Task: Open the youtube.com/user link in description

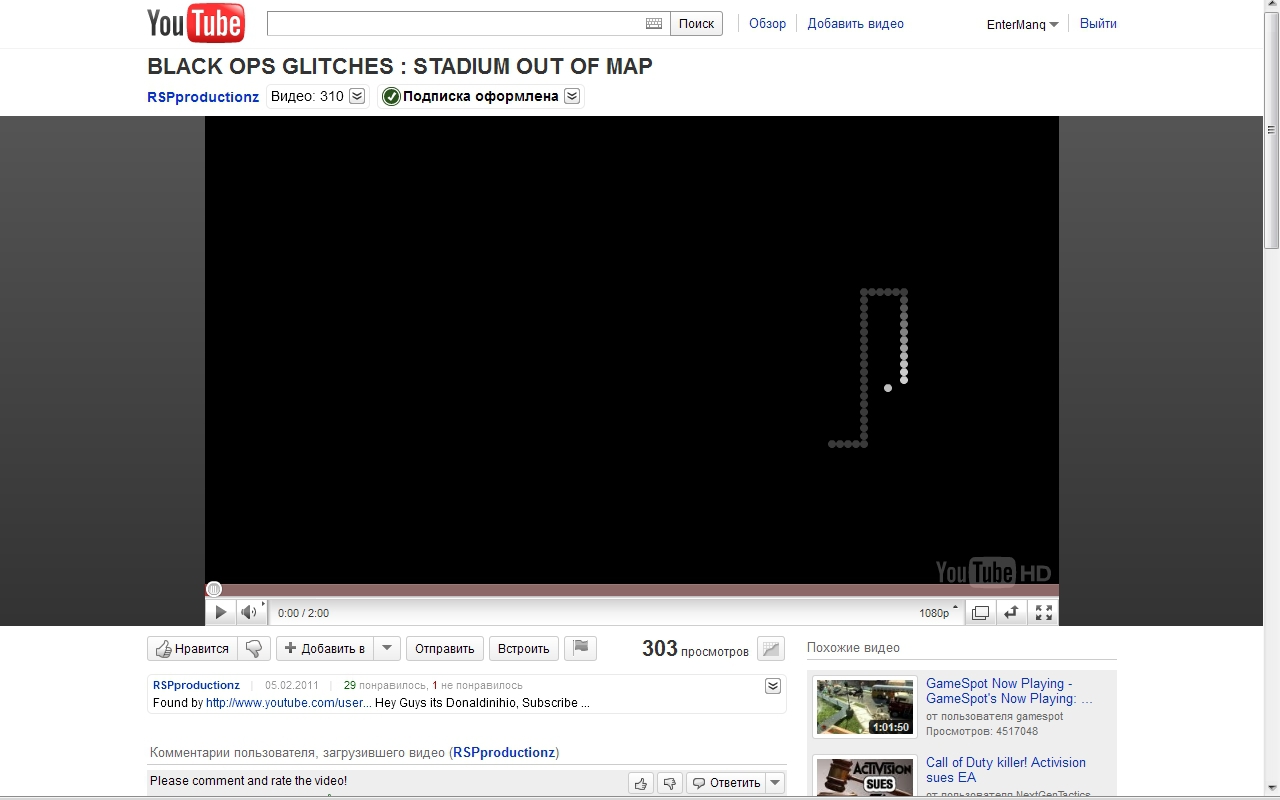Action: 289,703
